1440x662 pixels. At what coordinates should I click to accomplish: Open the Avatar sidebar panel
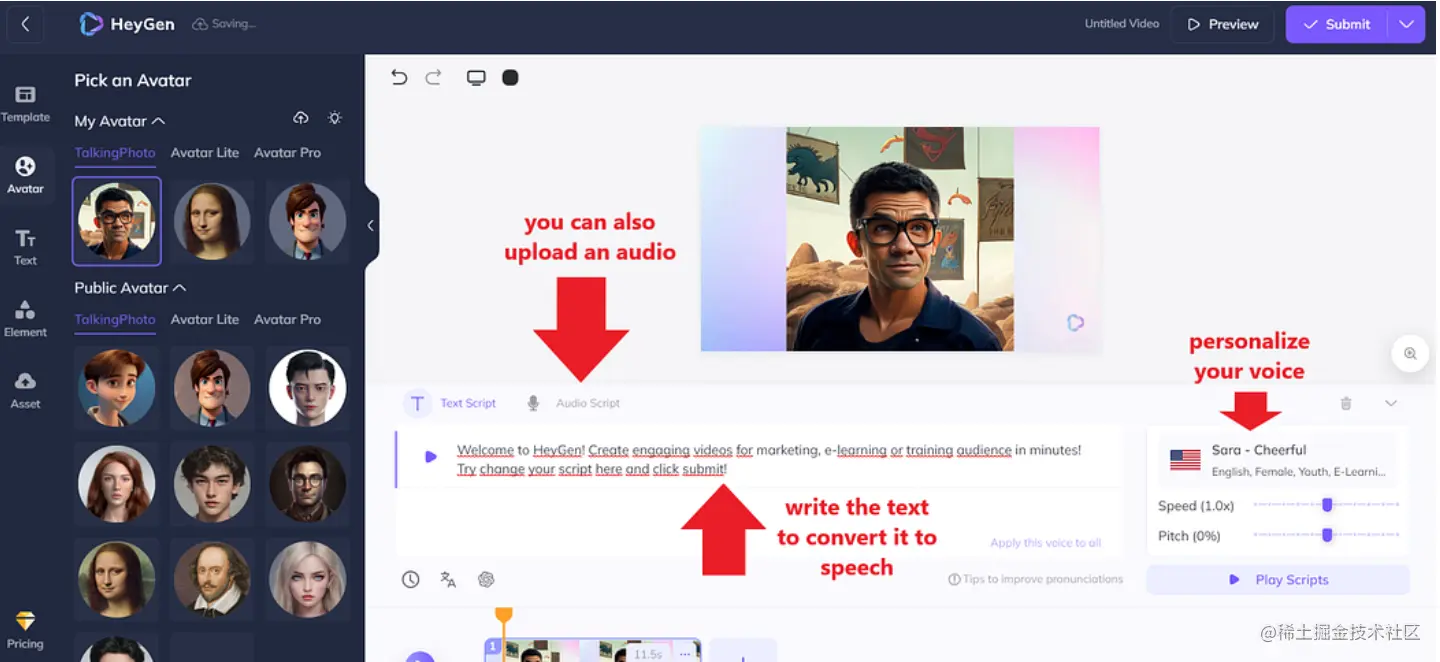coord(26,176)
